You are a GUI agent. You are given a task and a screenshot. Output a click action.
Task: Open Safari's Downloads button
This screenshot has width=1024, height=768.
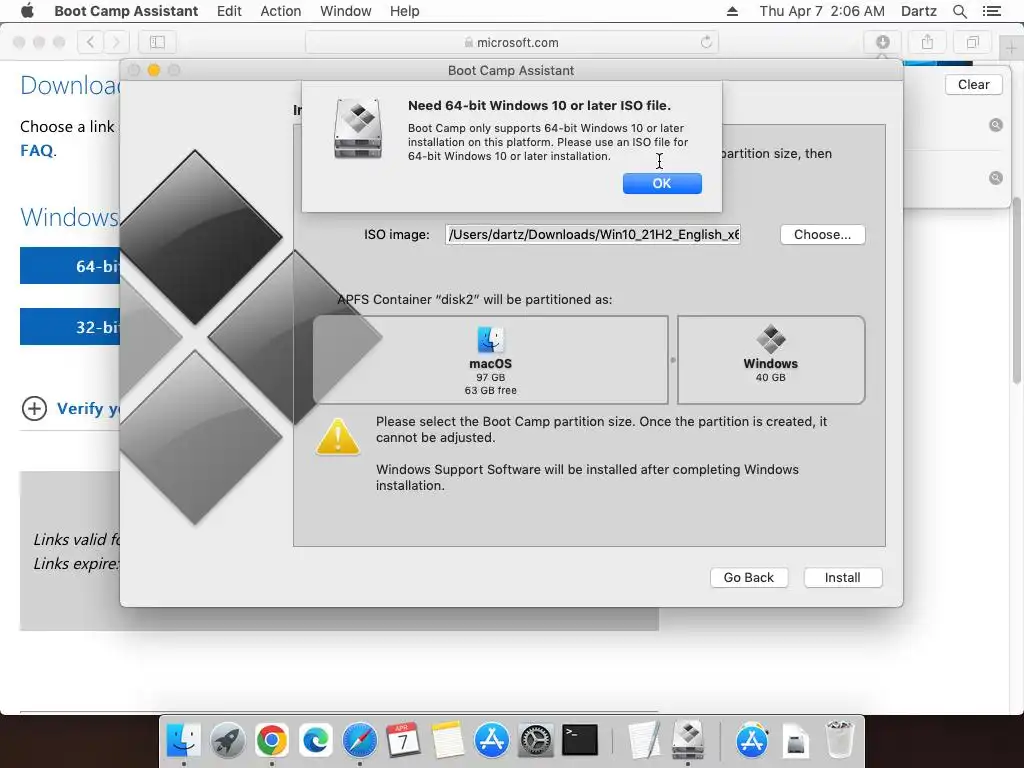point(882,42)
